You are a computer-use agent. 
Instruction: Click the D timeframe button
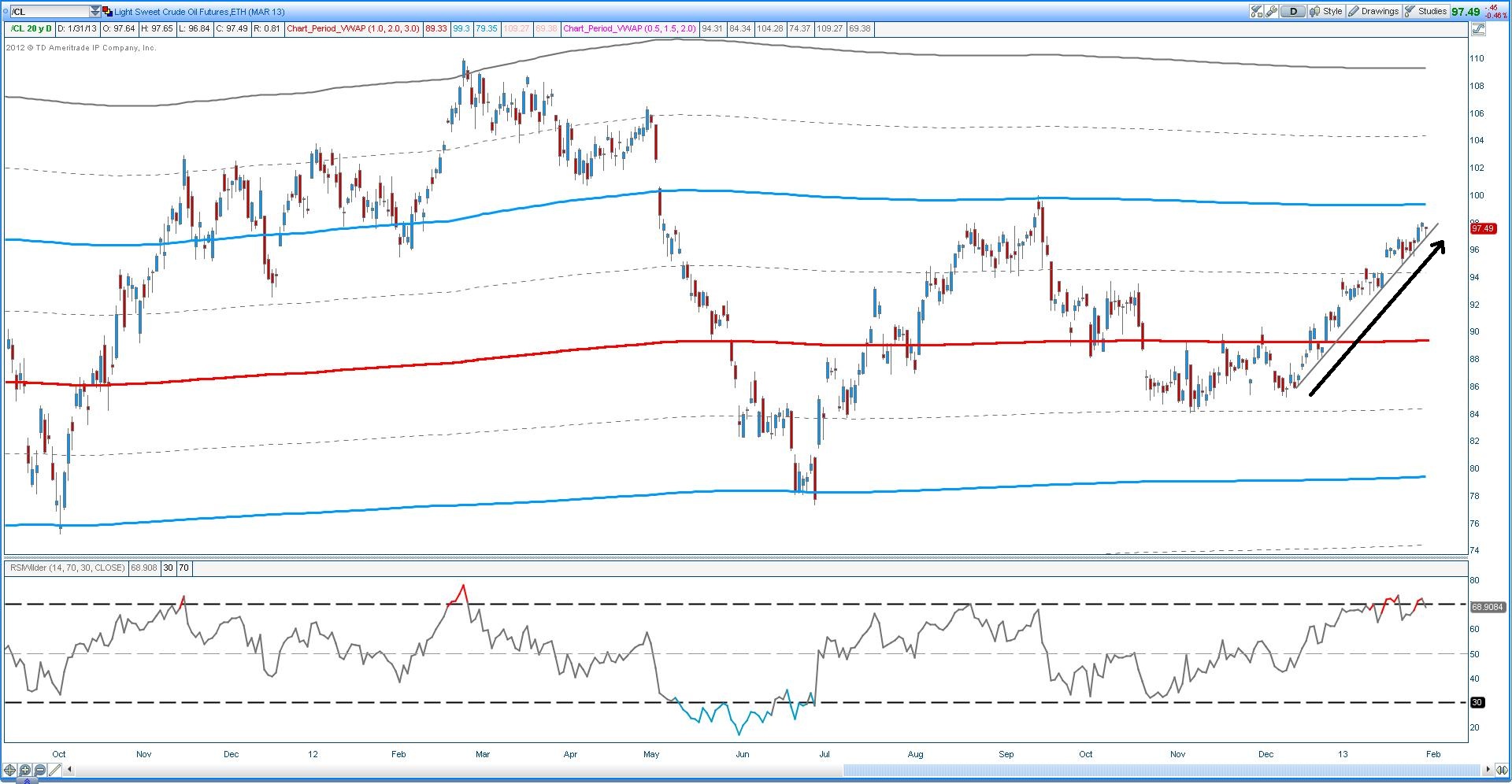1293,11
